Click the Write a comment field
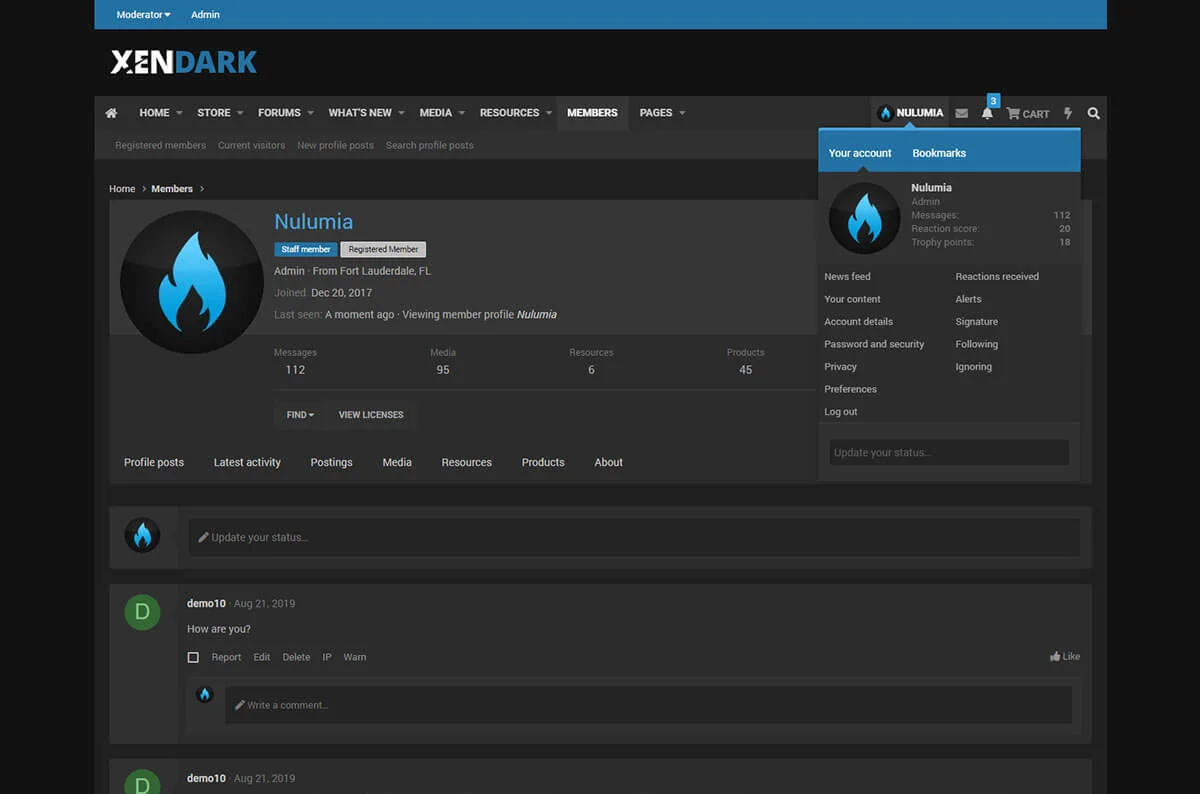The height and width of the screenshot is (794, 1200). 648,705
